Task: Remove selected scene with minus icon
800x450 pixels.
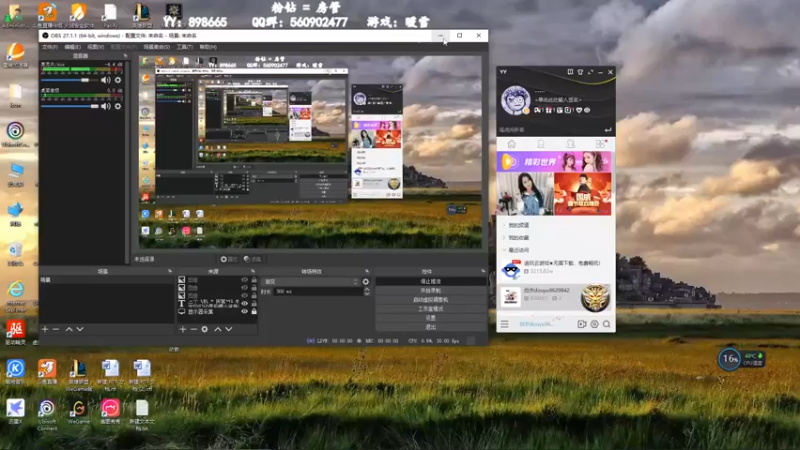Action: click(x=56, y=329)
